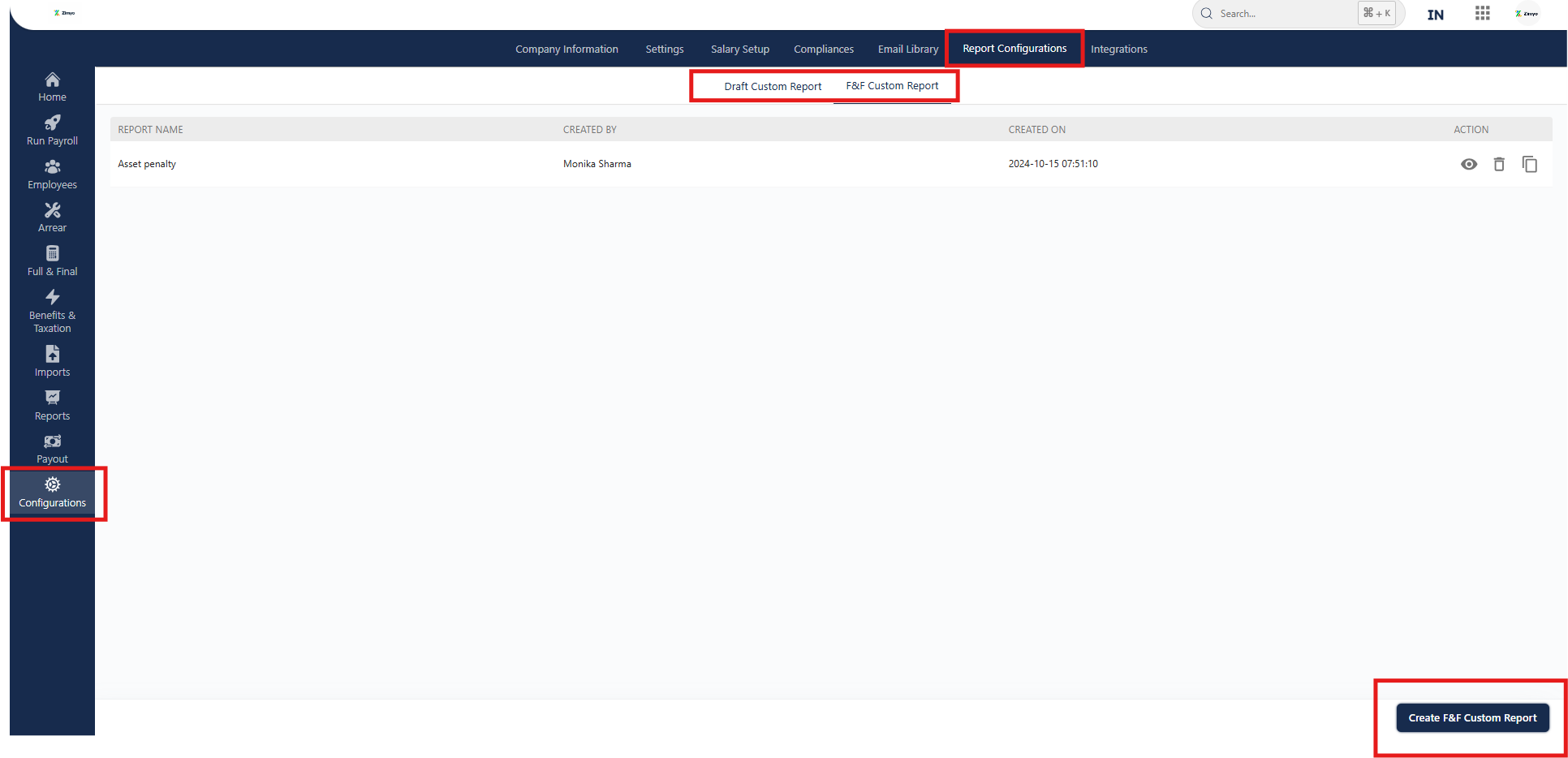
Task: Open the Integrations tab
Action: tap(1119, 50)
